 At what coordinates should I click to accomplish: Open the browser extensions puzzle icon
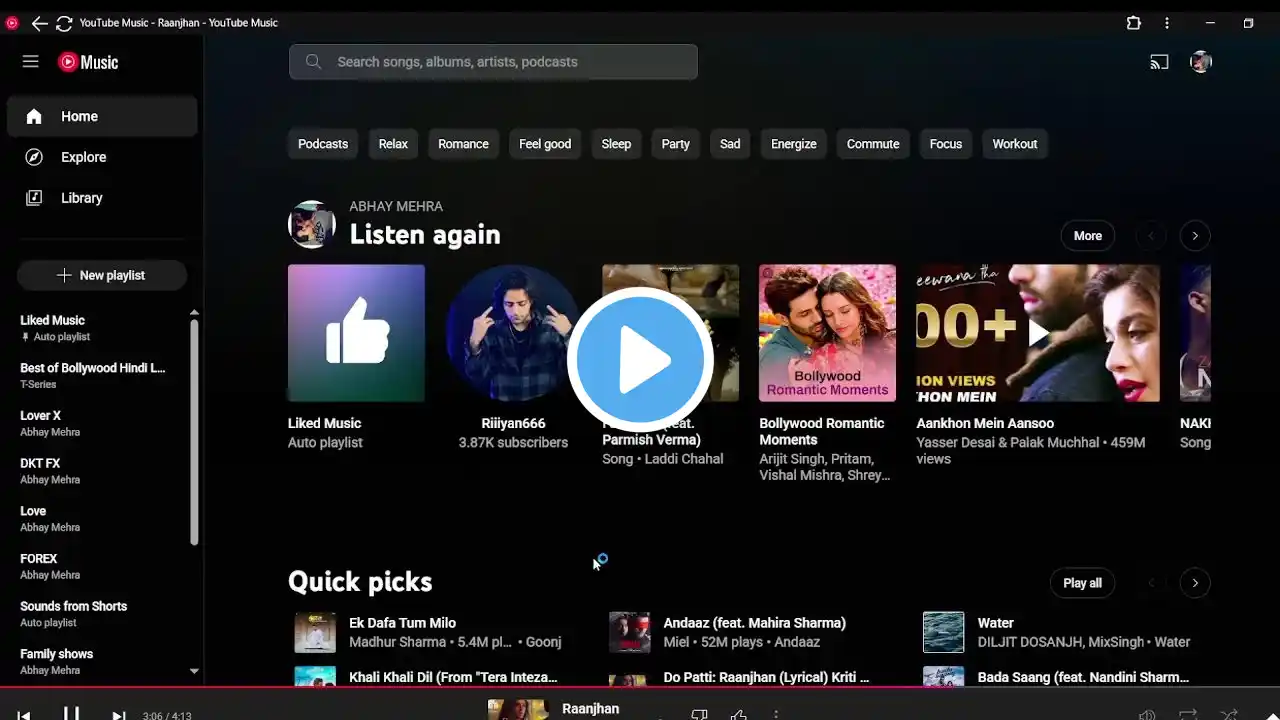point(1134,23)
